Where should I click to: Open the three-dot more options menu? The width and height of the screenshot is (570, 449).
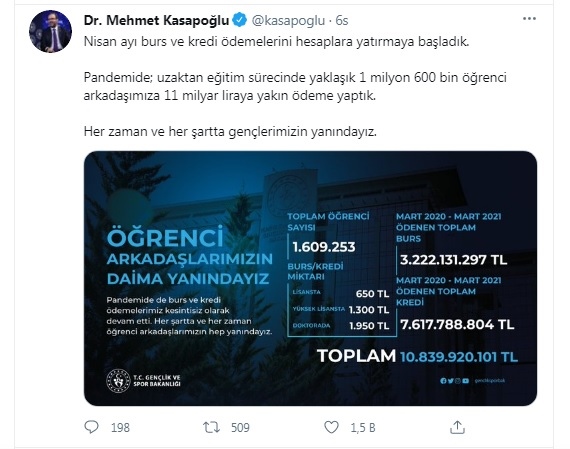(x=529, y=19)
